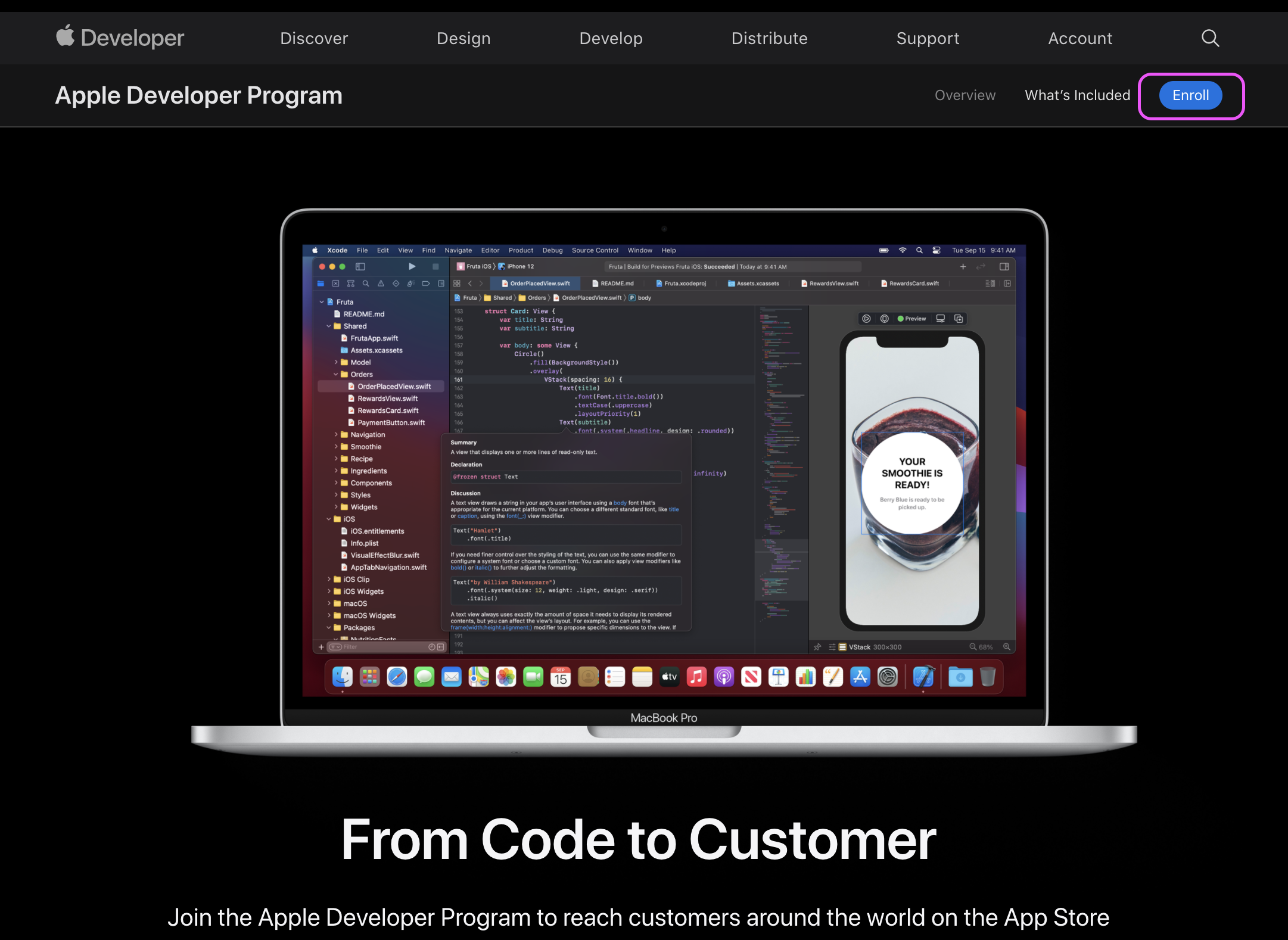This screenshot has width=1288, height=940.
Task: Click the 68% zoom control under the canvas
Action: click(x=985, y=647)
